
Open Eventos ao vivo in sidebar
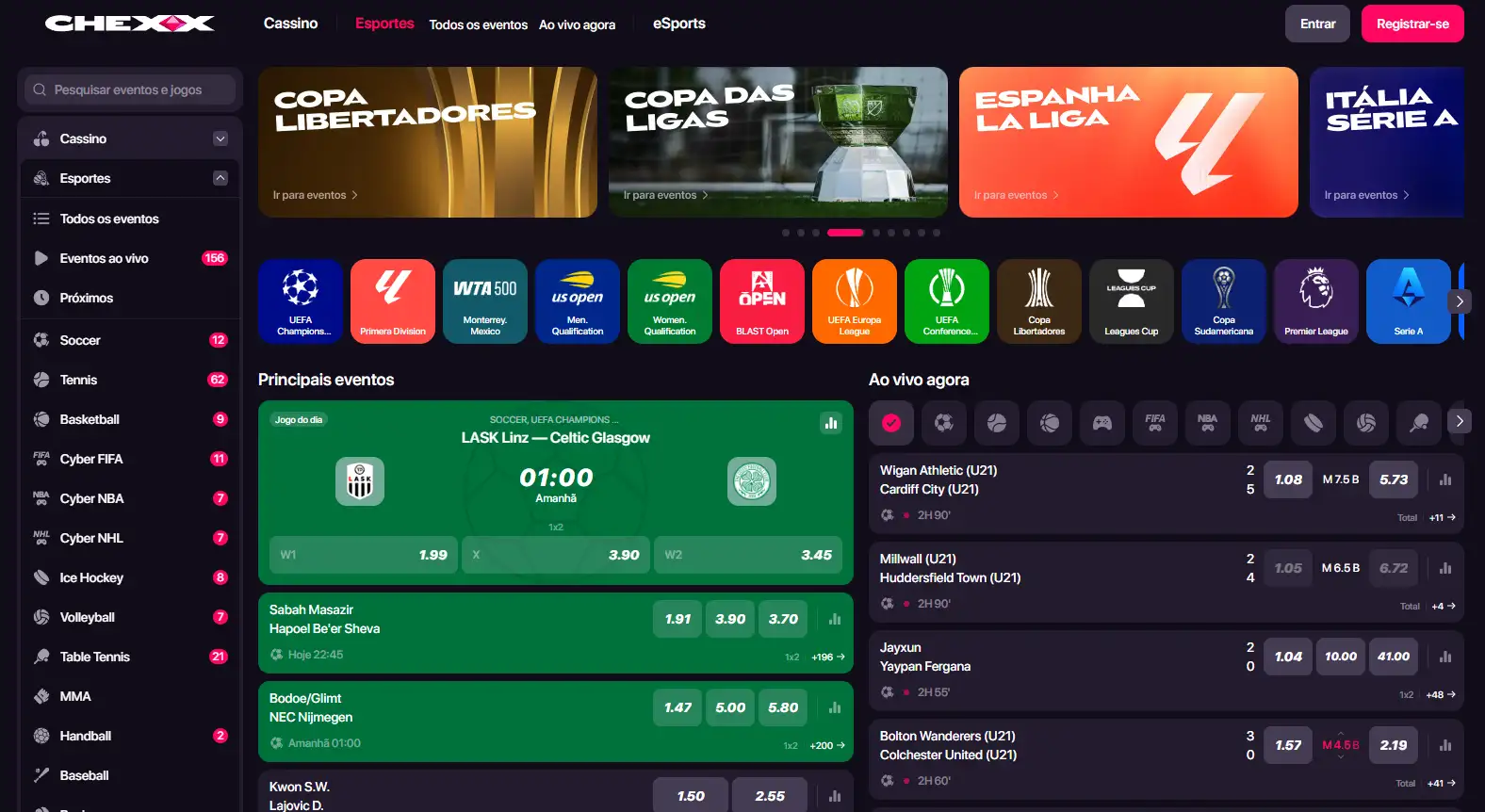[x=130, y=258]
